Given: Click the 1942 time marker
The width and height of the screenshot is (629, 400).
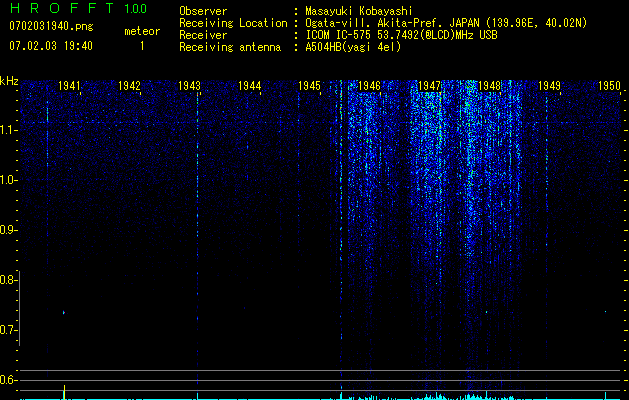Looking at the screenshot, I should point(129,86).
